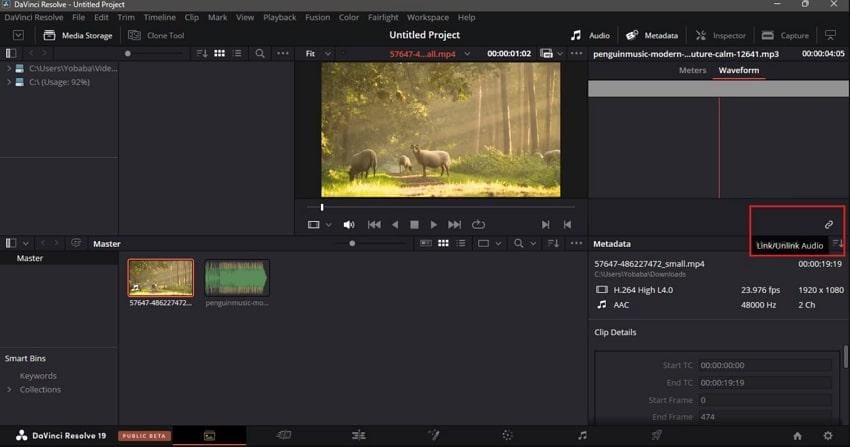Open Project Settings gear icon

tap(828, 436)
